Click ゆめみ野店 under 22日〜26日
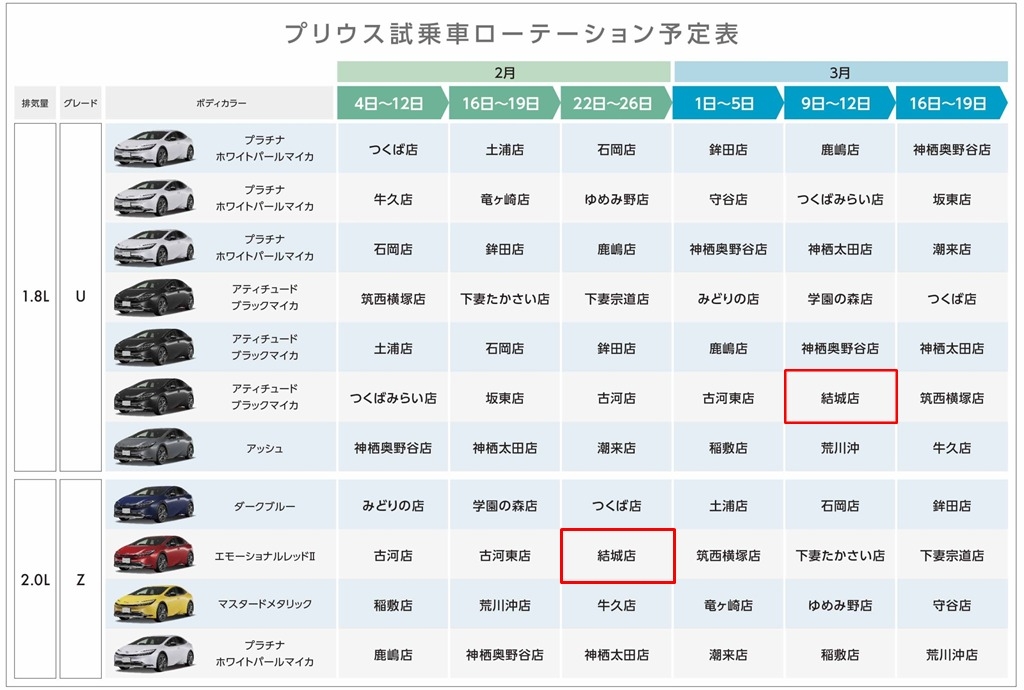 point(616,199)
